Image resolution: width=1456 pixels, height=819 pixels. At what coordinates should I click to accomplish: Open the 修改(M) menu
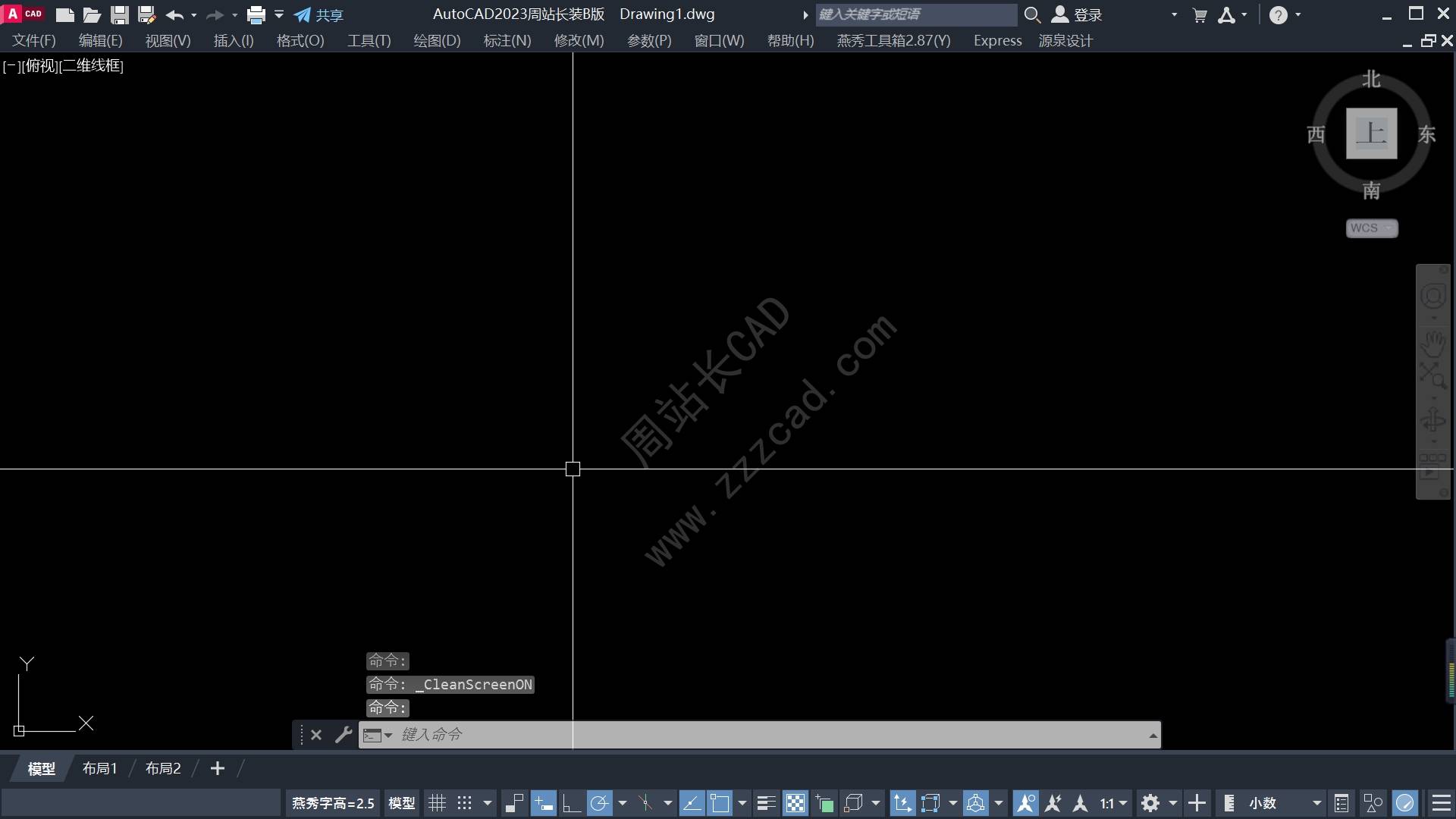[x=579, y=41]
